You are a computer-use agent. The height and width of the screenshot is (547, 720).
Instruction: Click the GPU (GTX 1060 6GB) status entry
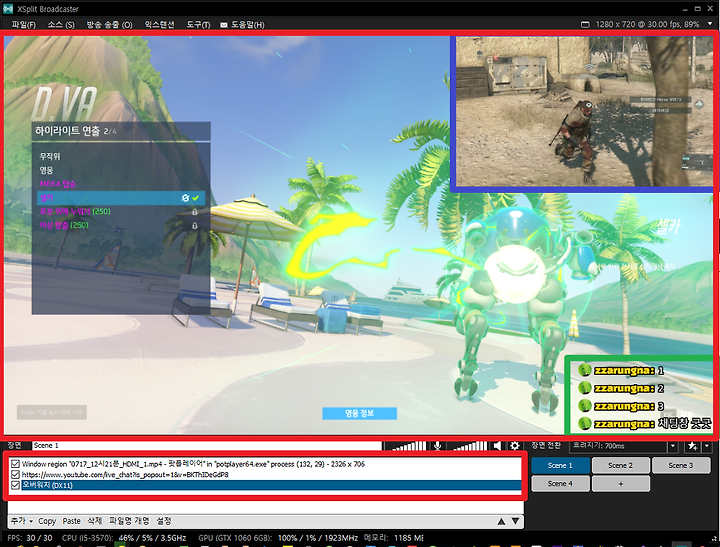[x=278, y=538]
